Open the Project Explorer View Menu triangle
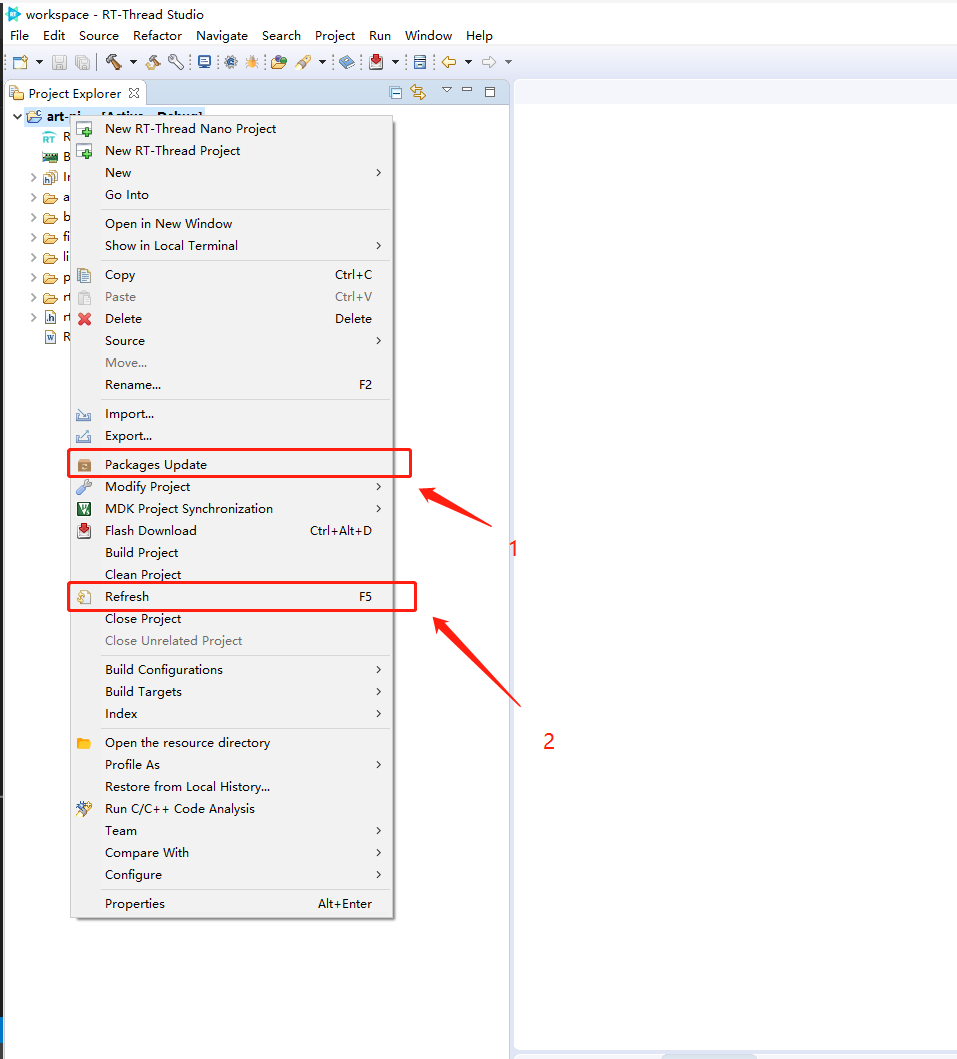The width and height of the screenshot is (957, 1059). (446, 90)
